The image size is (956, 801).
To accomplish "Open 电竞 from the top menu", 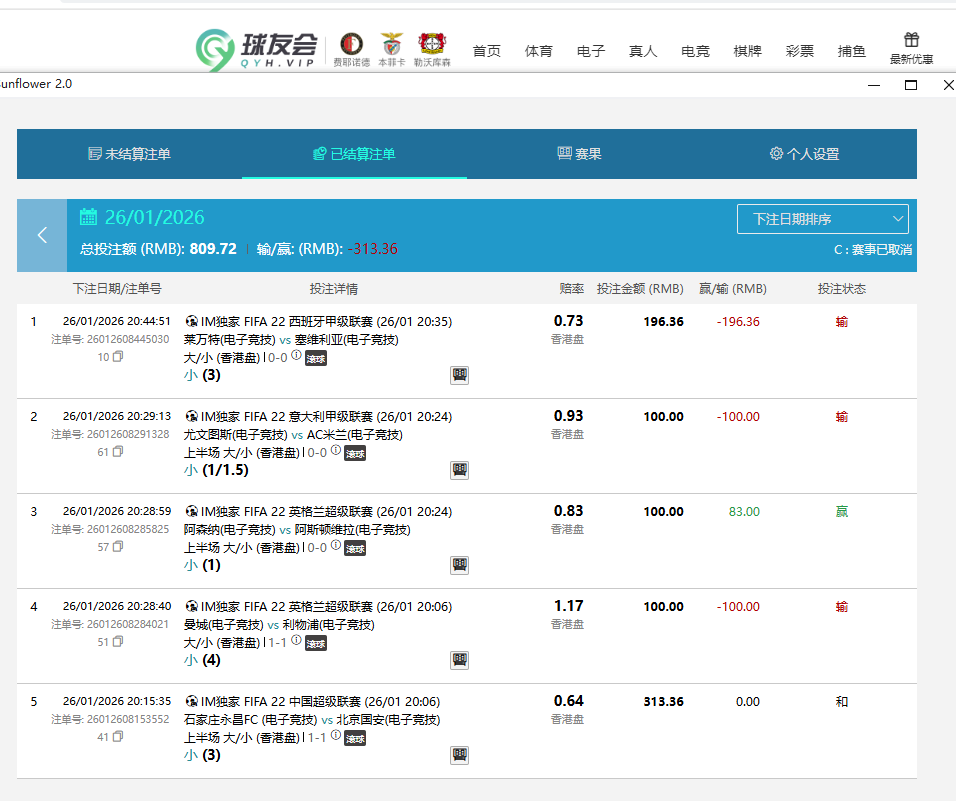I will click(x=695, y=51).
